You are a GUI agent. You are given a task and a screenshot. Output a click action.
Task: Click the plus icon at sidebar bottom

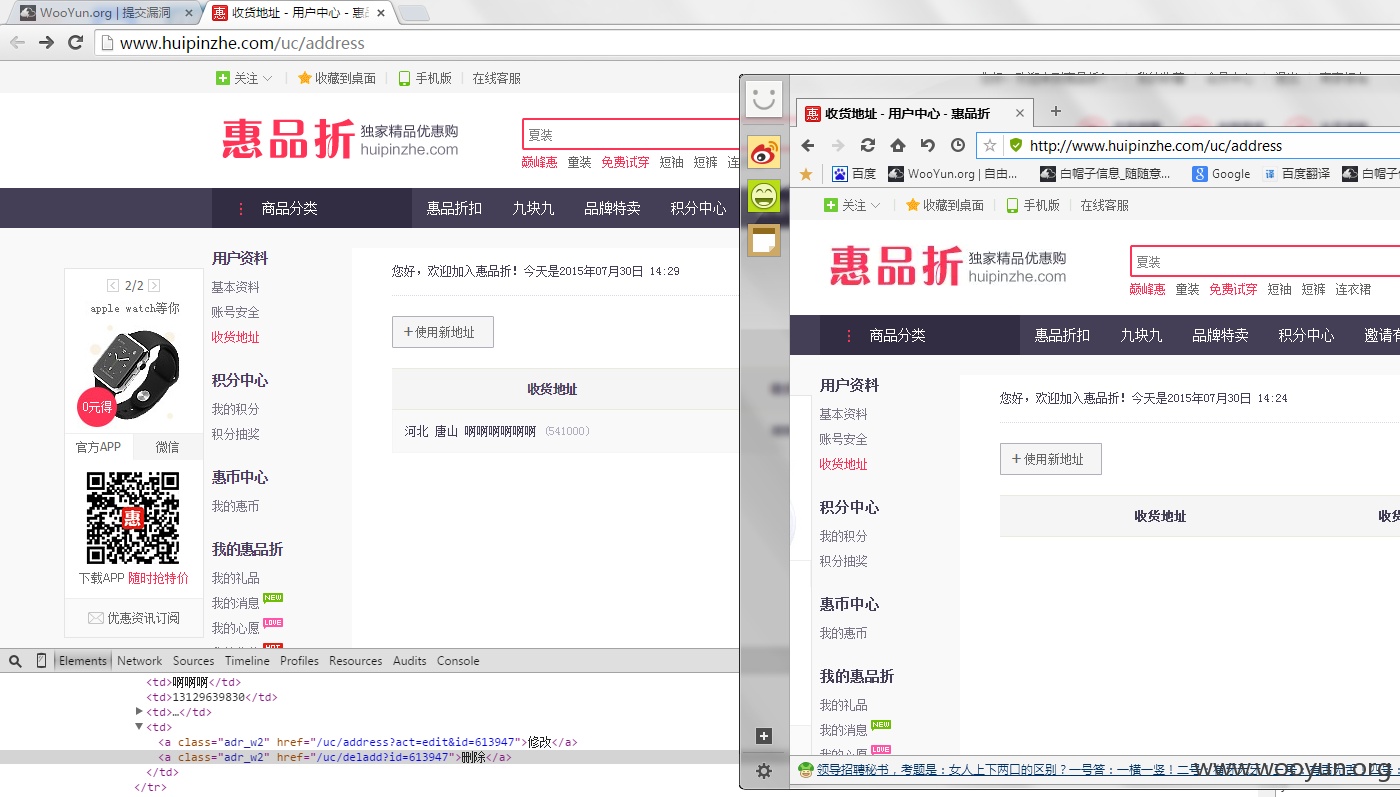(764, 736)
